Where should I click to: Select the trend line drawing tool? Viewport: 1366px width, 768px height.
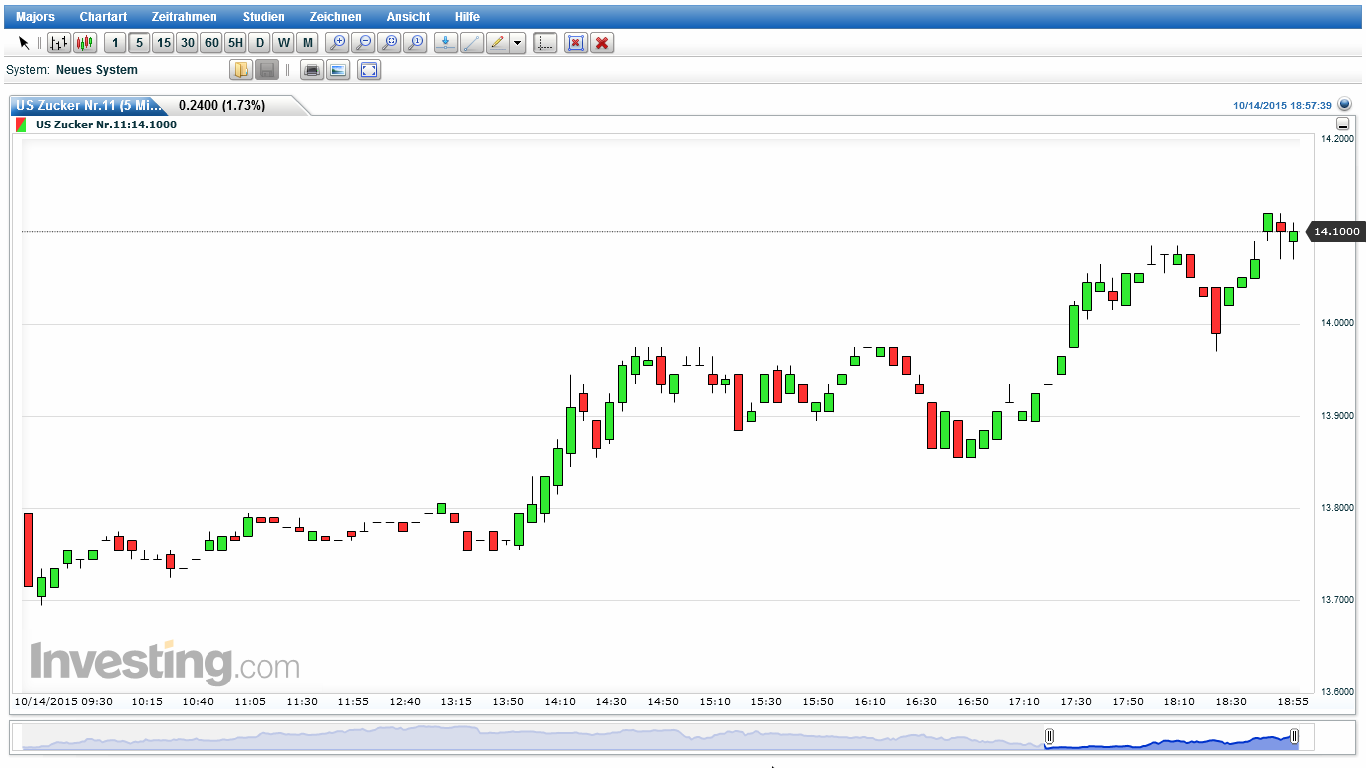click(x=472, y=43)
